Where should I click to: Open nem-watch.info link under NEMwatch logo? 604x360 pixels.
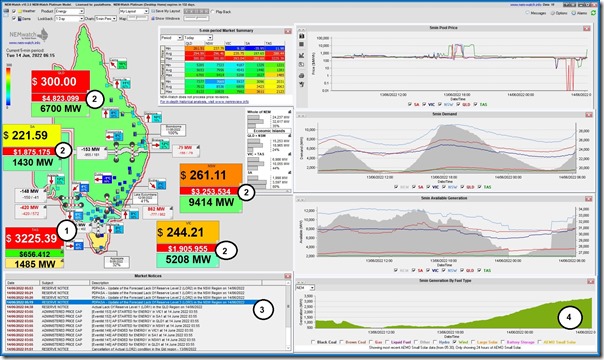click(24, 43)
